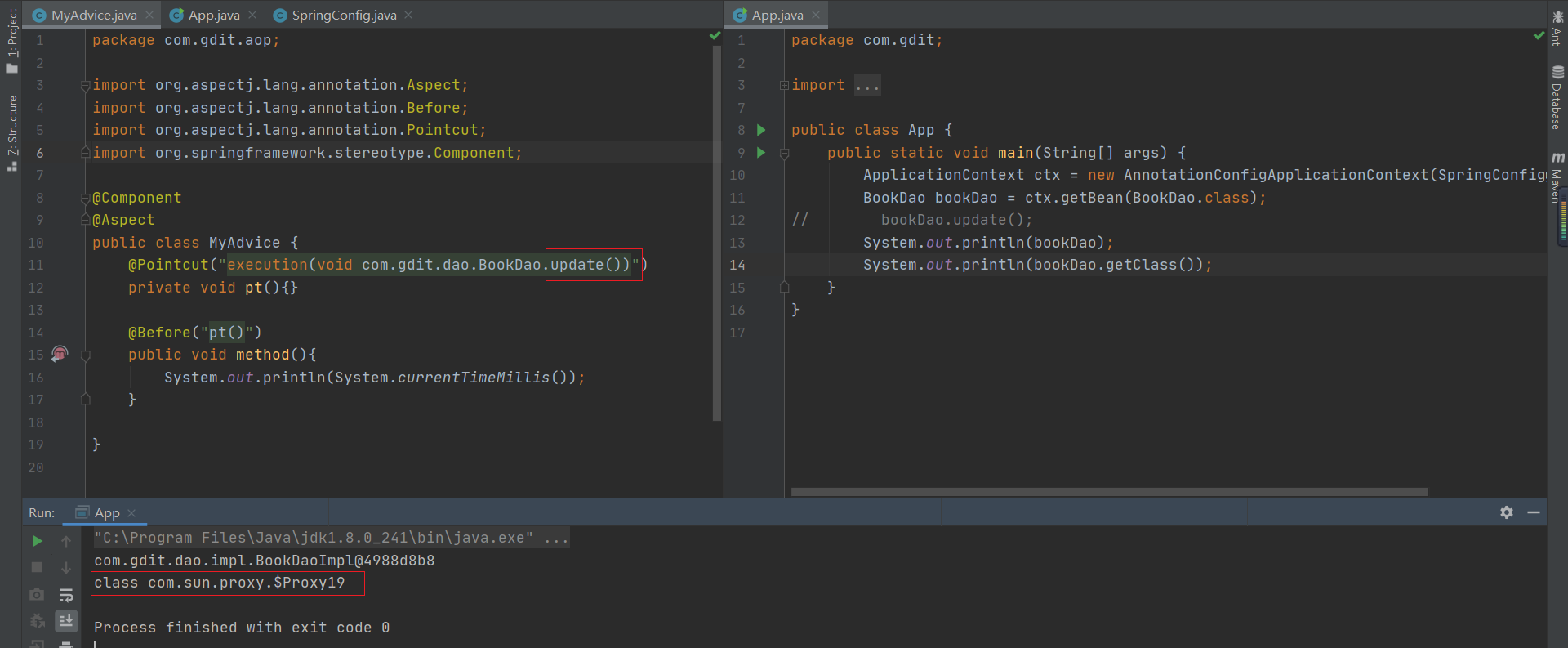Open the Maven tool window
This screenshot has width=1568, height=648.
1557,177
